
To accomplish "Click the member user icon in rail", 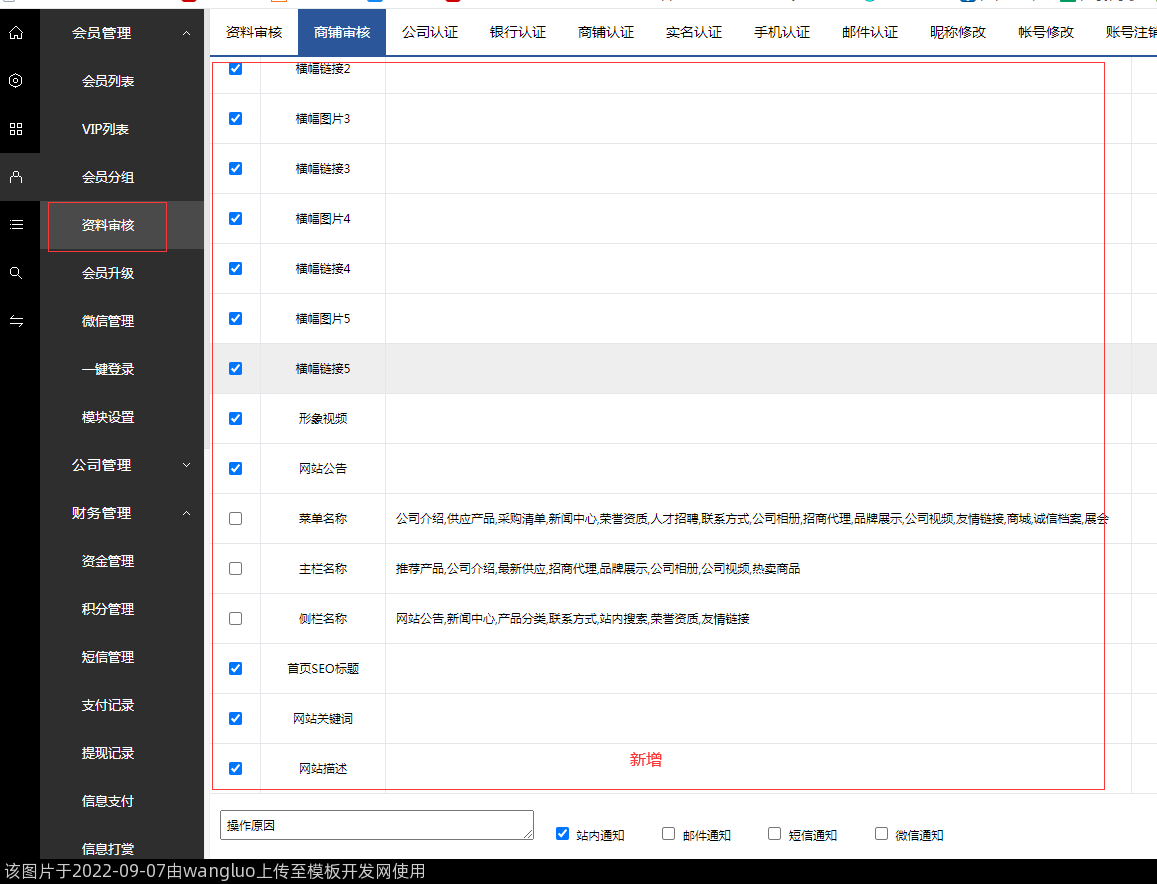I will pos(16,177).
